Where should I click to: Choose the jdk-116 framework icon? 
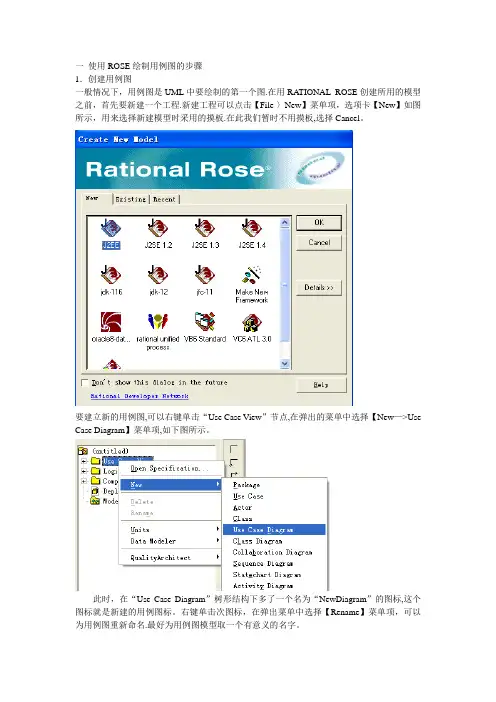click(111, 275)
